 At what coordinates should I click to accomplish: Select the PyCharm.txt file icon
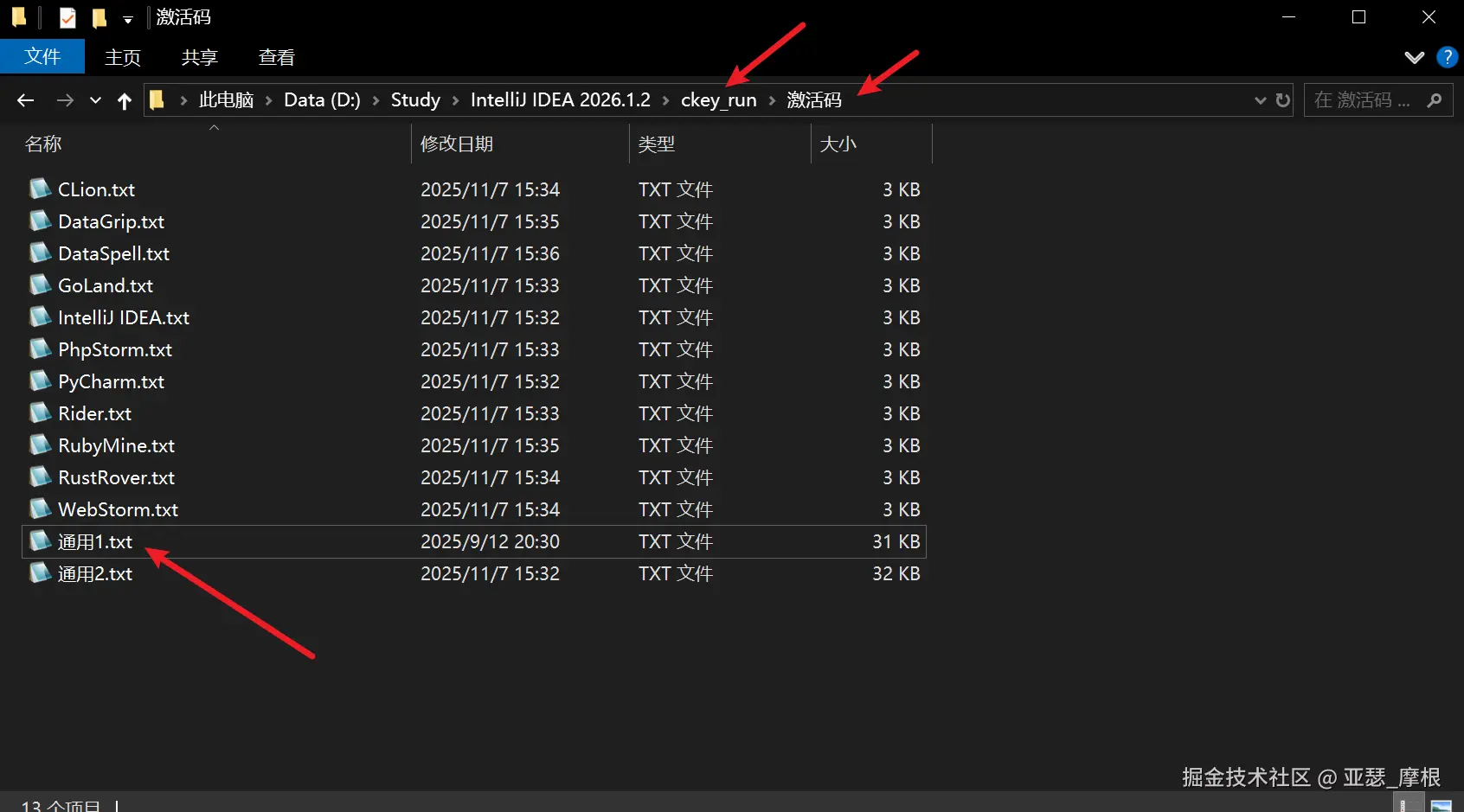coord(40,380)
